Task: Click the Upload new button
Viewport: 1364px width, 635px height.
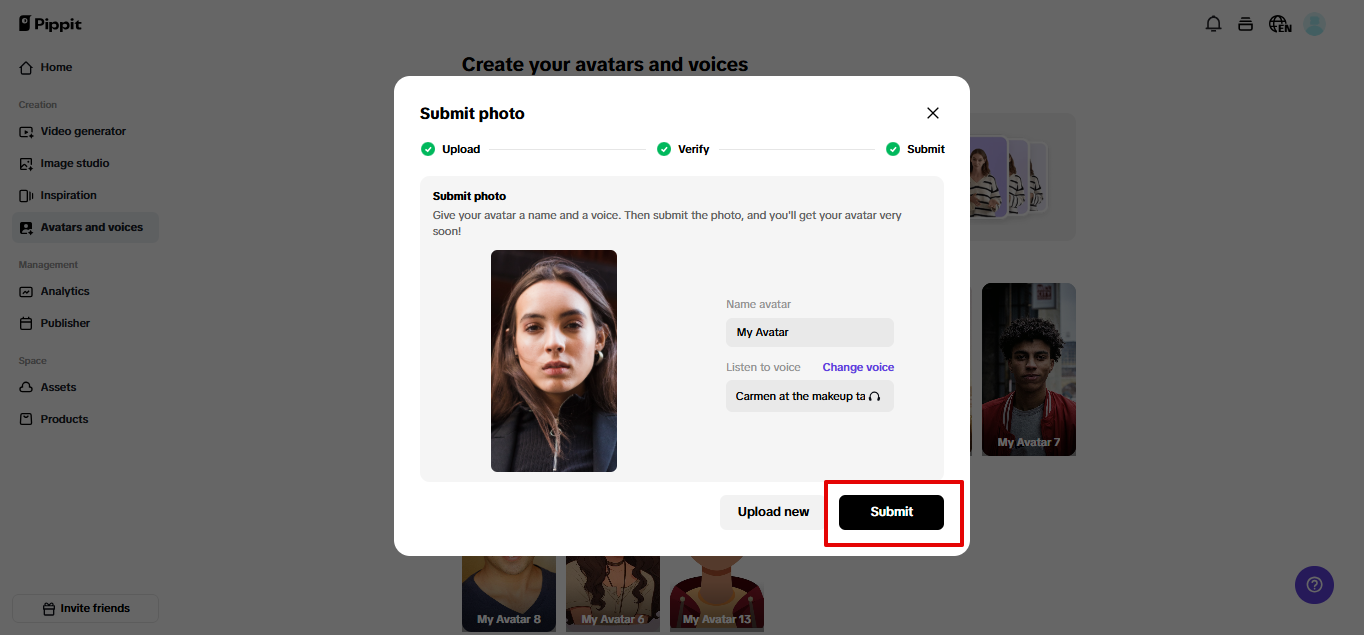Action: 773,512
